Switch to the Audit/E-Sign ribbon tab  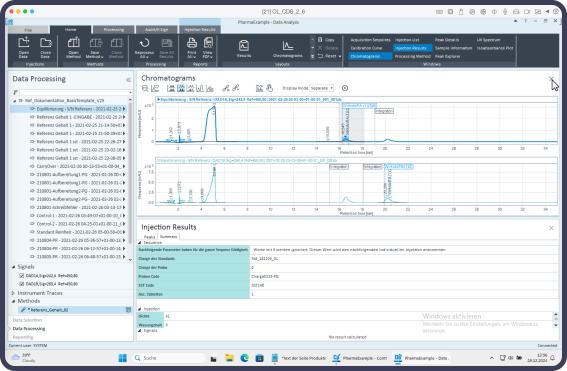point(157,30)
